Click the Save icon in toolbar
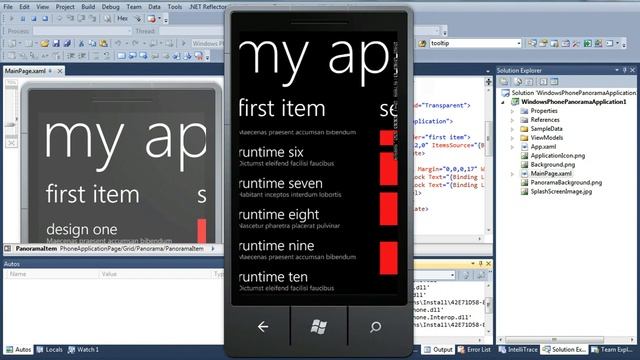 click(56, 43)
